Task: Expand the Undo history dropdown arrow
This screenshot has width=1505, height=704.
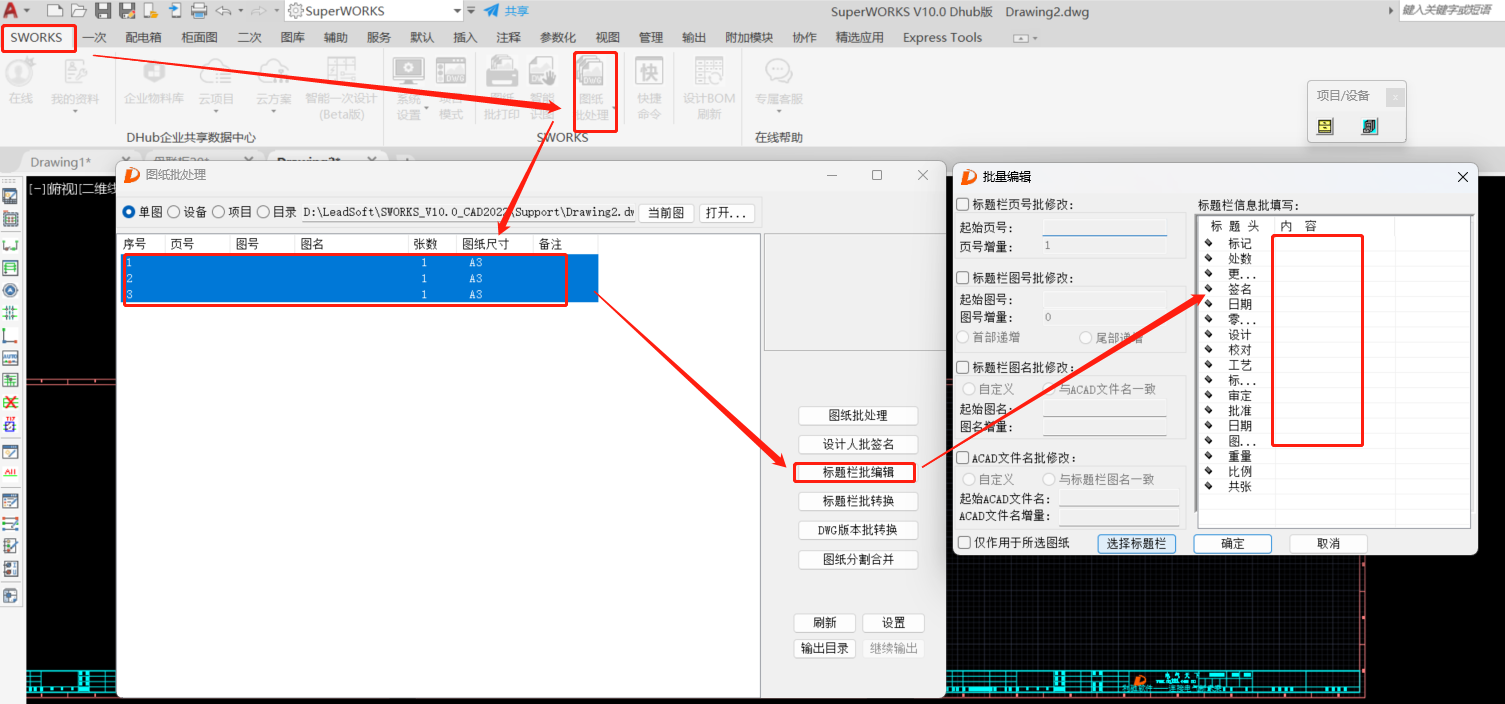Action: coord(240,11)
